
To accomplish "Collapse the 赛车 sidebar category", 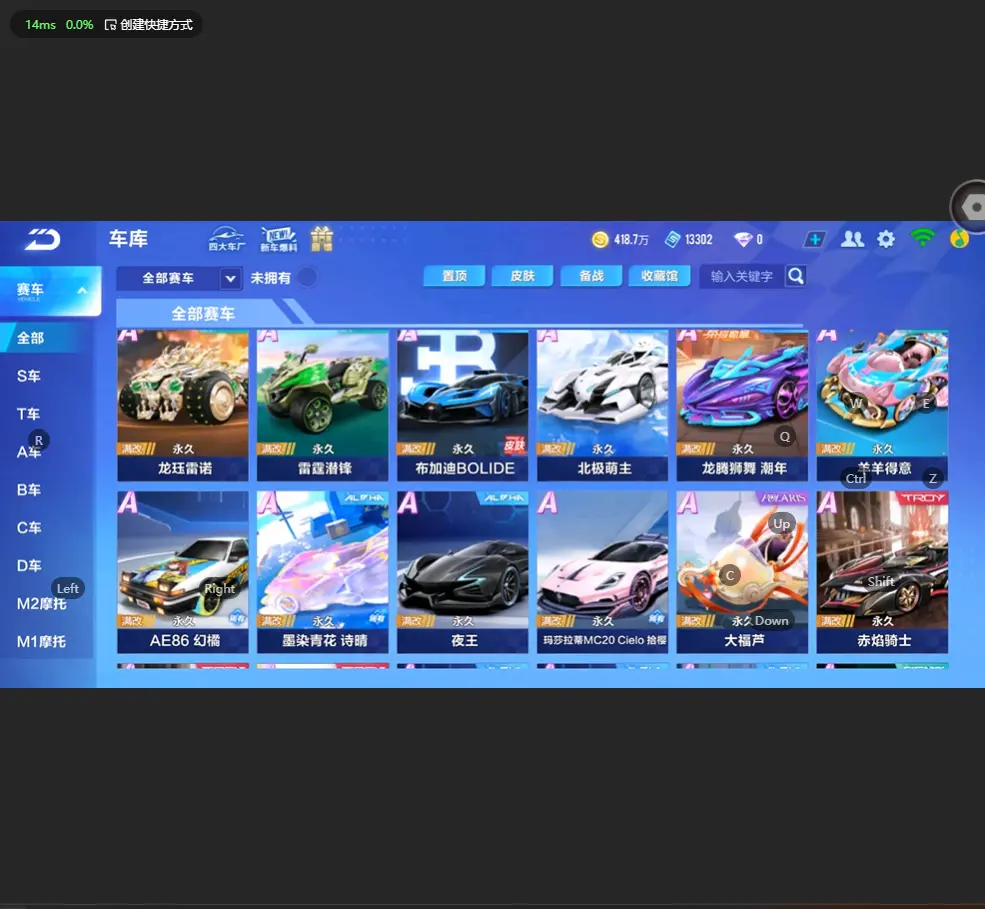I will click(x=82, y=290).
